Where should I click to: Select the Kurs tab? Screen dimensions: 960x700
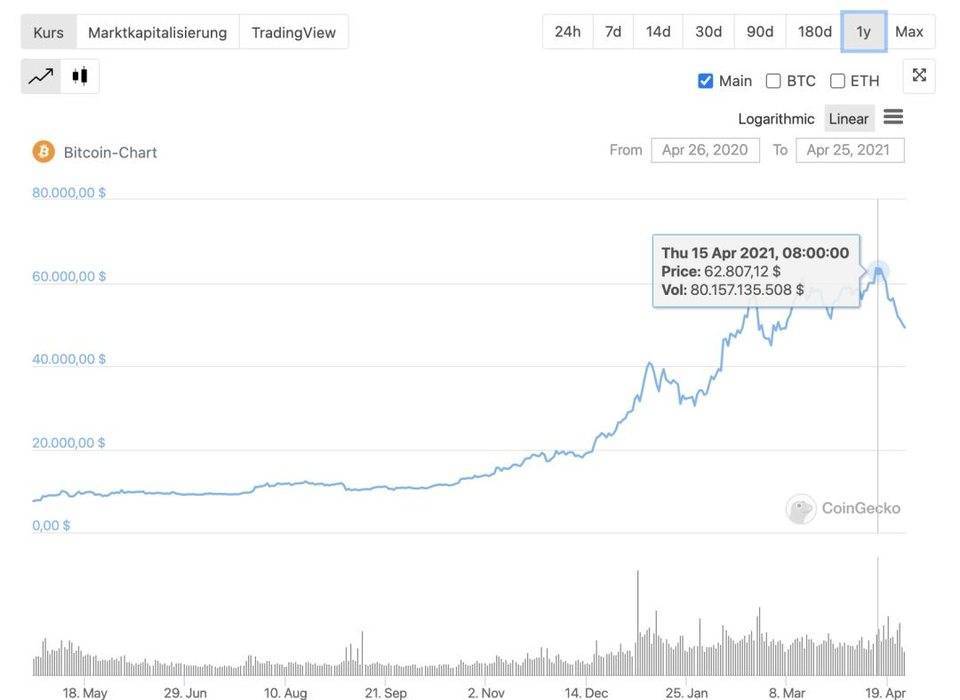(x=48, y=32)
